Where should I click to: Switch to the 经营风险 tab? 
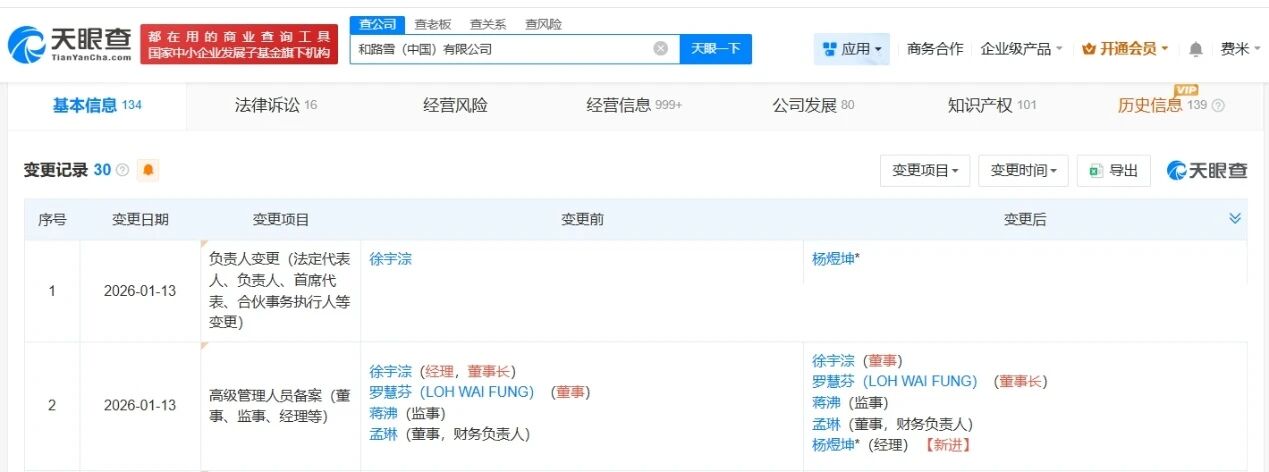(x=455, y=105)
